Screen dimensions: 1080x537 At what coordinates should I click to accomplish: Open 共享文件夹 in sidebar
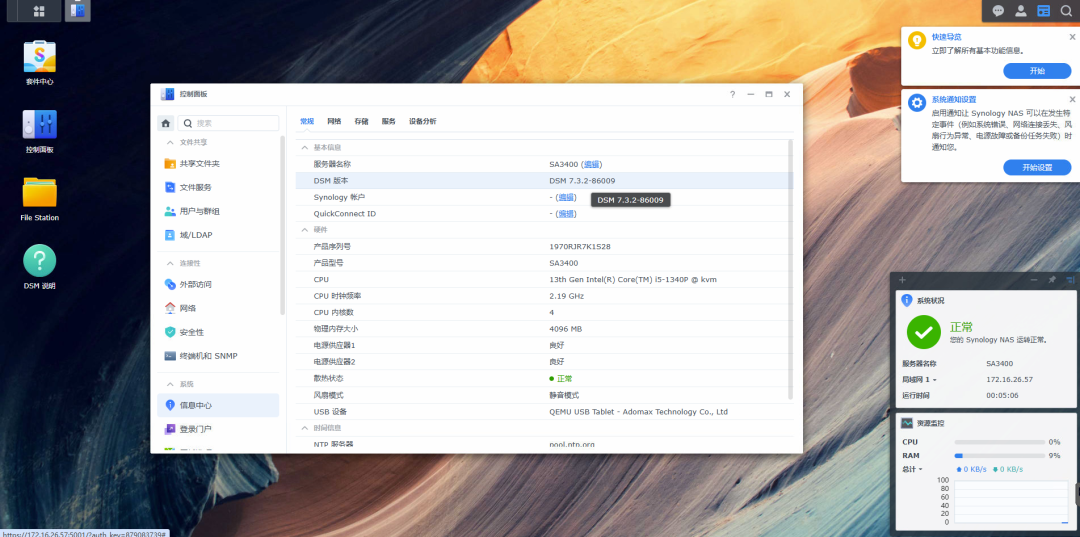[218, 164]
